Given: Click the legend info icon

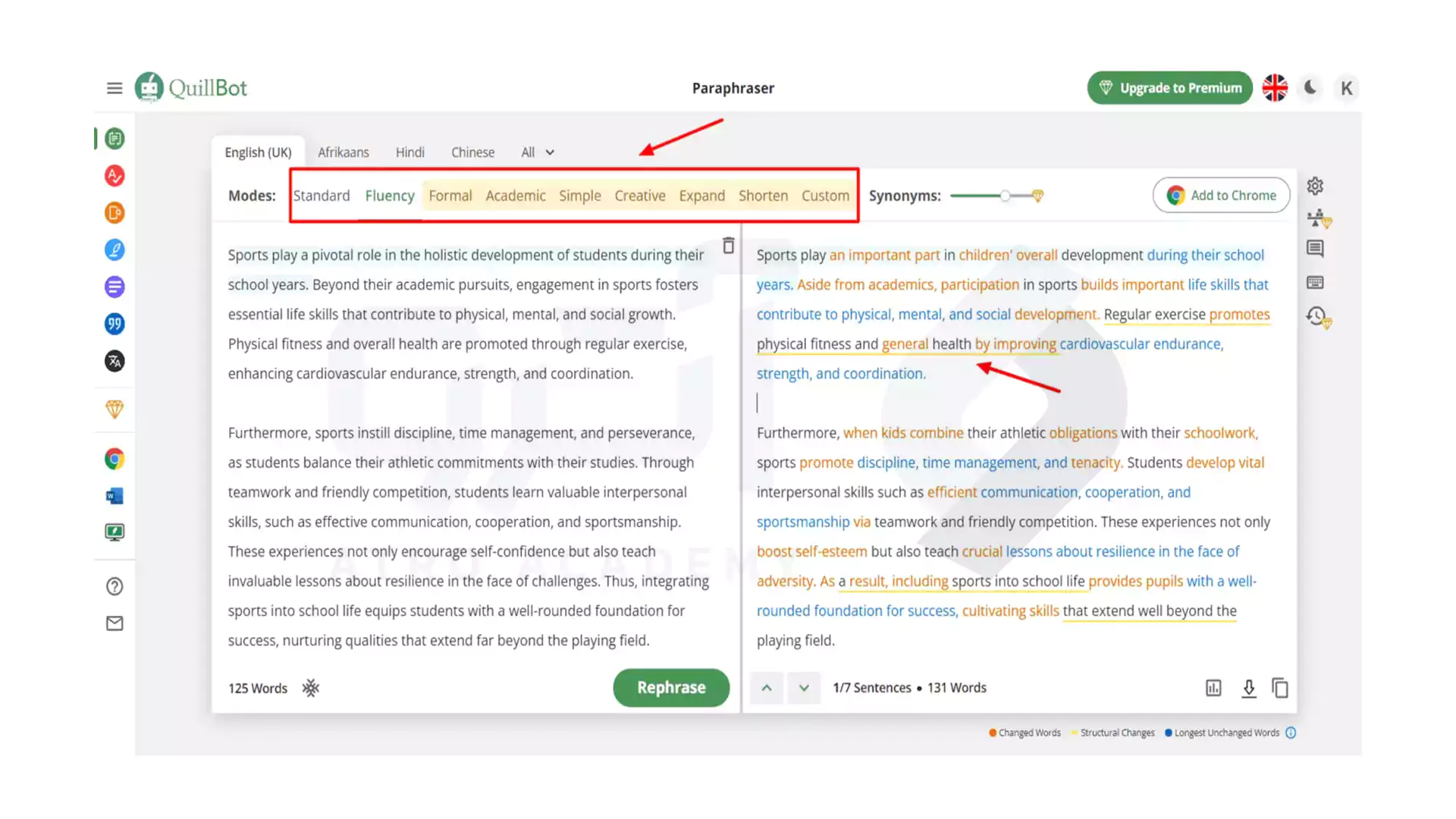Looking at the screenshot, I should (x=1291, y=733).
